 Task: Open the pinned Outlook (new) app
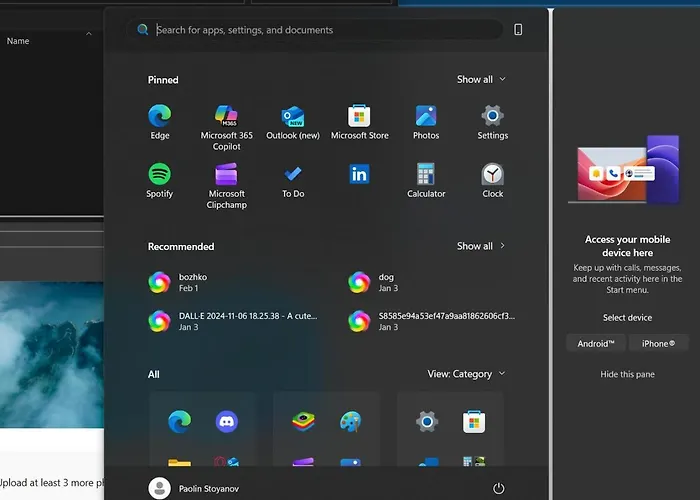point(293,117)
